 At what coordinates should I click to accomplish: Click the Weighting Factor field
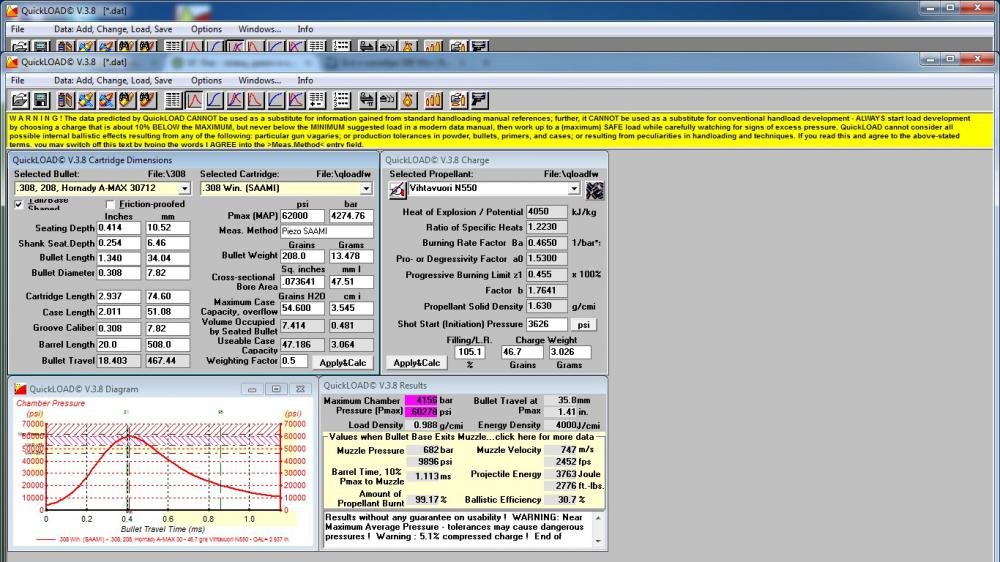pyautogui.click(x=295, y=360)
